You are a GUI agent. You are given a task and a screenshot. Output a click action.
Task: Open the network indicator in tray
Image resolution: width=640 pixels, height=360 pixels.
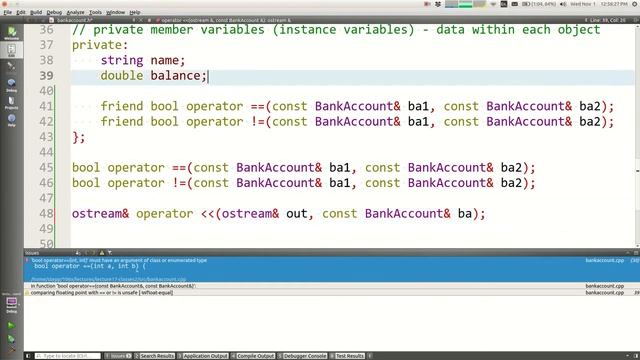click(x=493, y=4)
